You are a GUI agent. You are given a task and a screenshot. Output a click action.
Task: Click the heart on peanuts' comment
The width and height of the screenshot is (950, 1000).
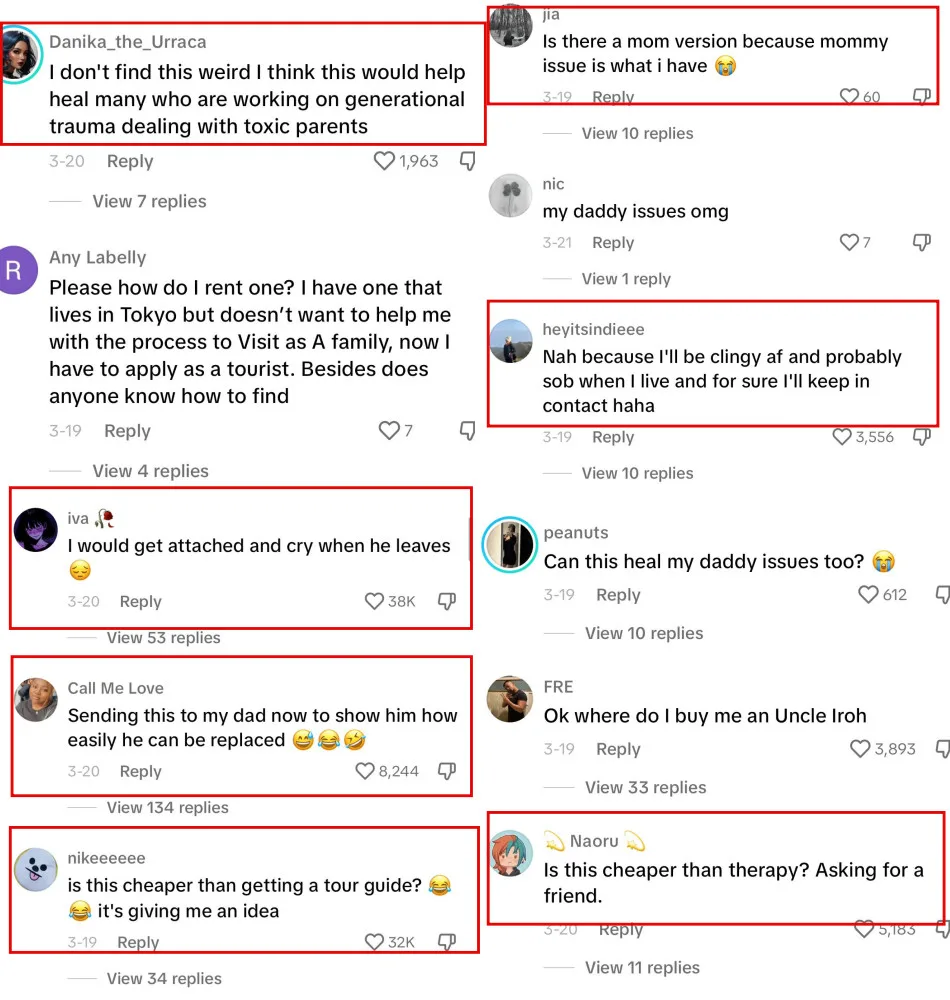click(868, 594)
